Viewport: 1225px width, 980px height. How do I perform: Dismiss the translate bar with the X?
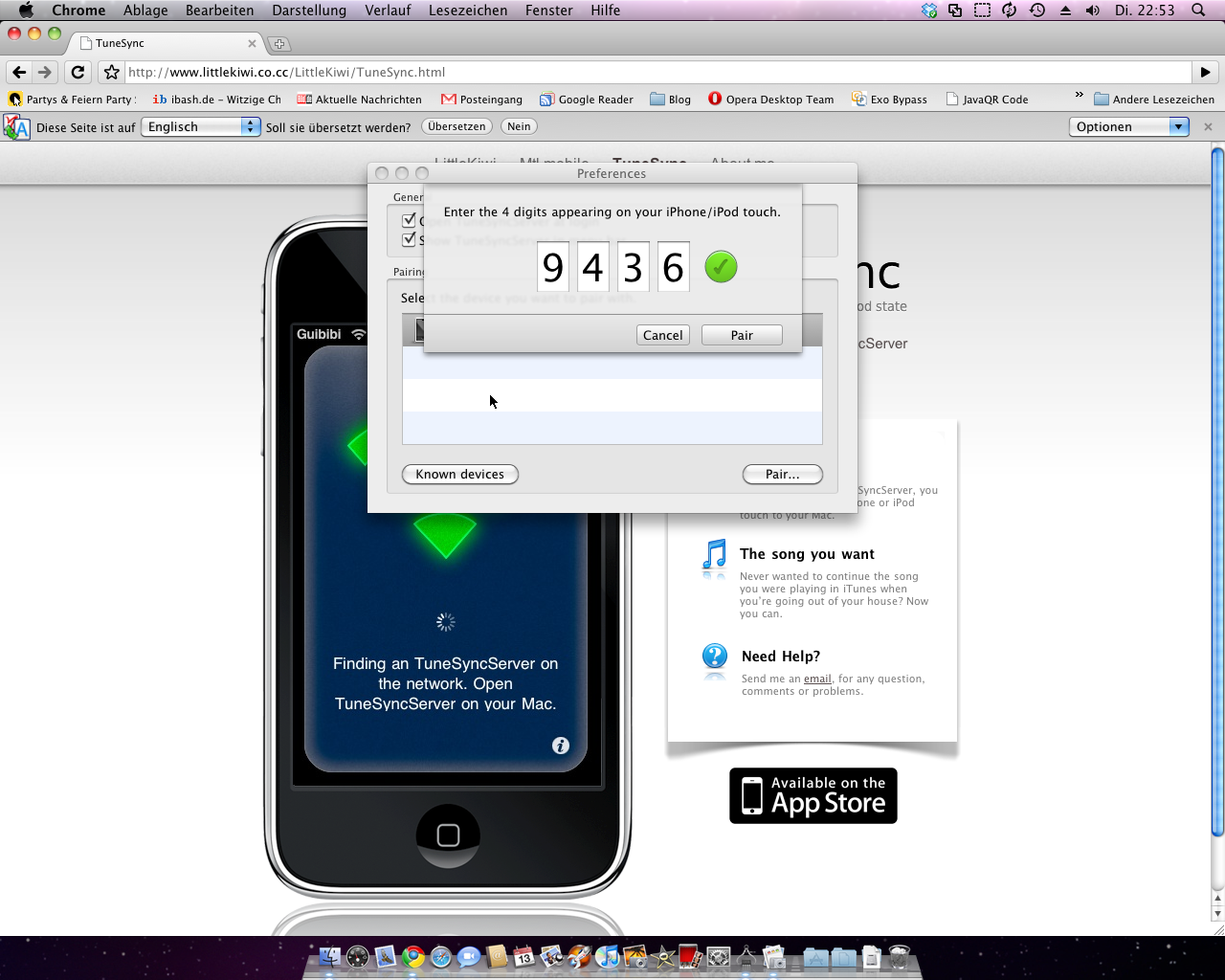[x=1208, y=126]
